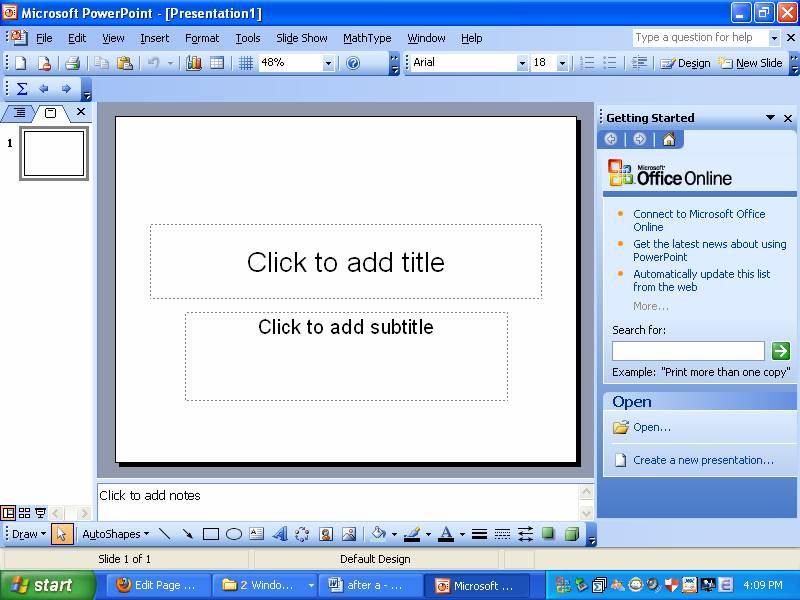
Task: Select the Line drawing tool
Action: (x=164, y=534)
